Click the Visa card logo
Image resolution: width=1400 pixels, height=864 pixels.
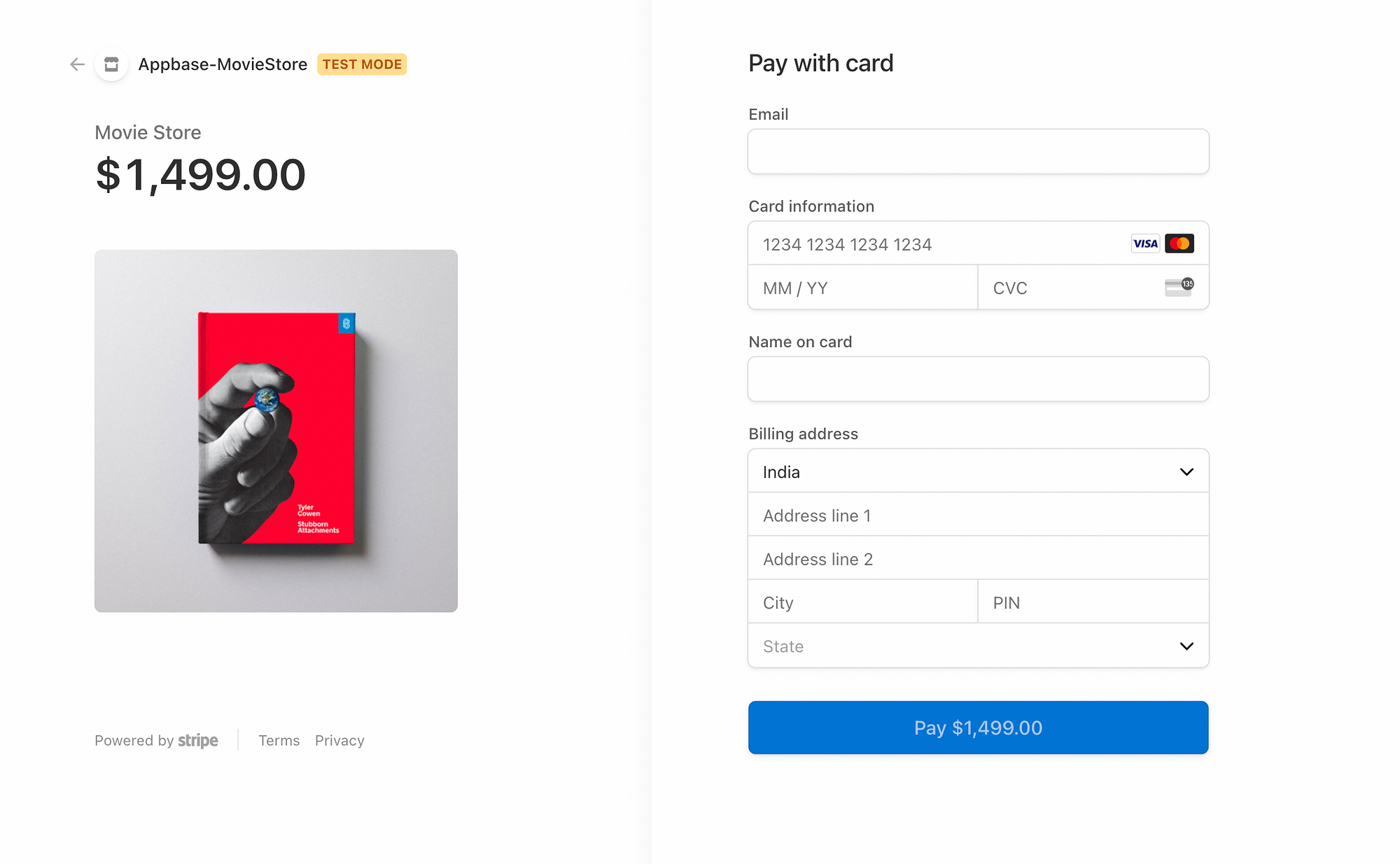point(1145,243)
